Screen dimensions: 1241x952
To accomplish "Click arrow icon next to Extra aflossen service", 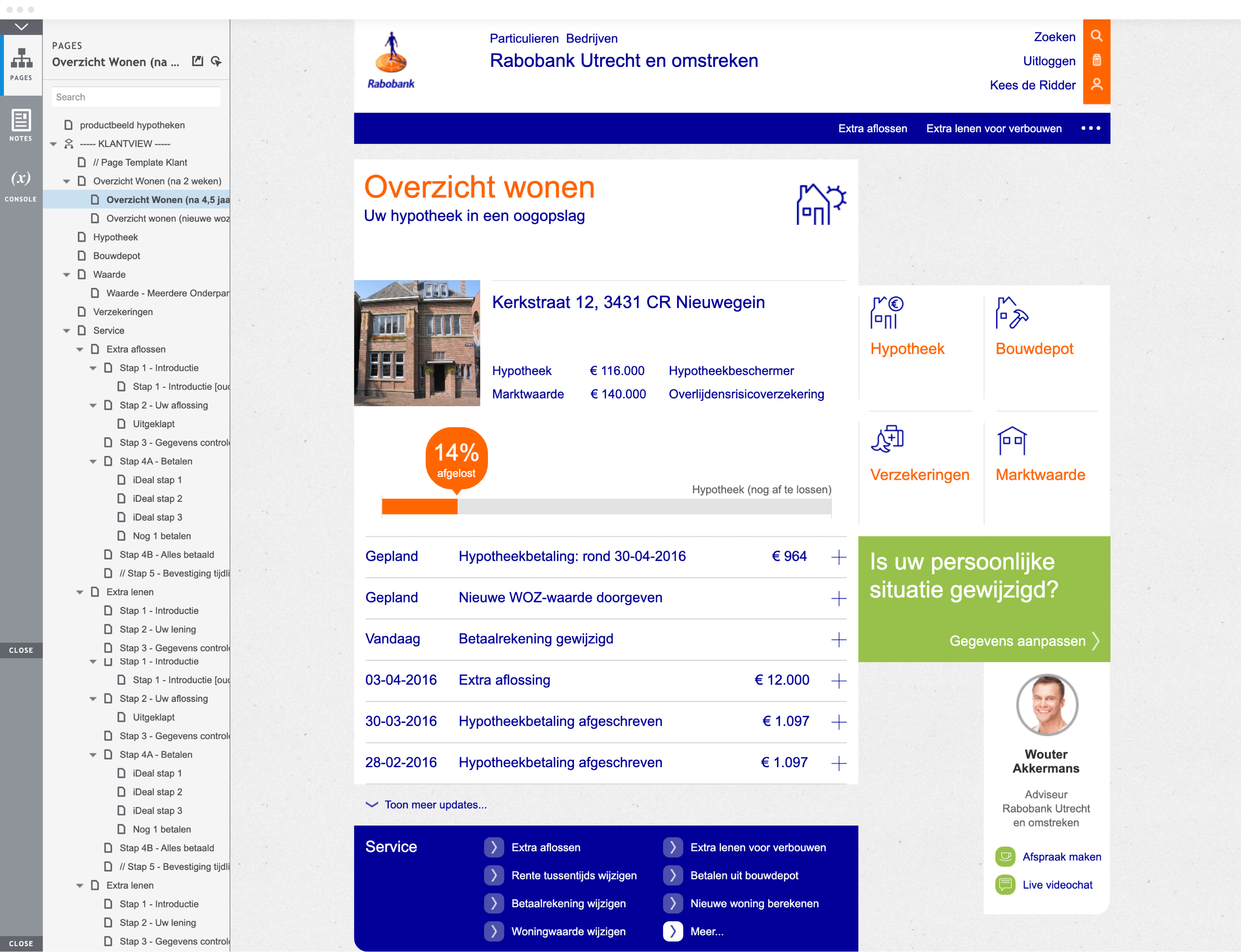I will click(x=493, y=847).
